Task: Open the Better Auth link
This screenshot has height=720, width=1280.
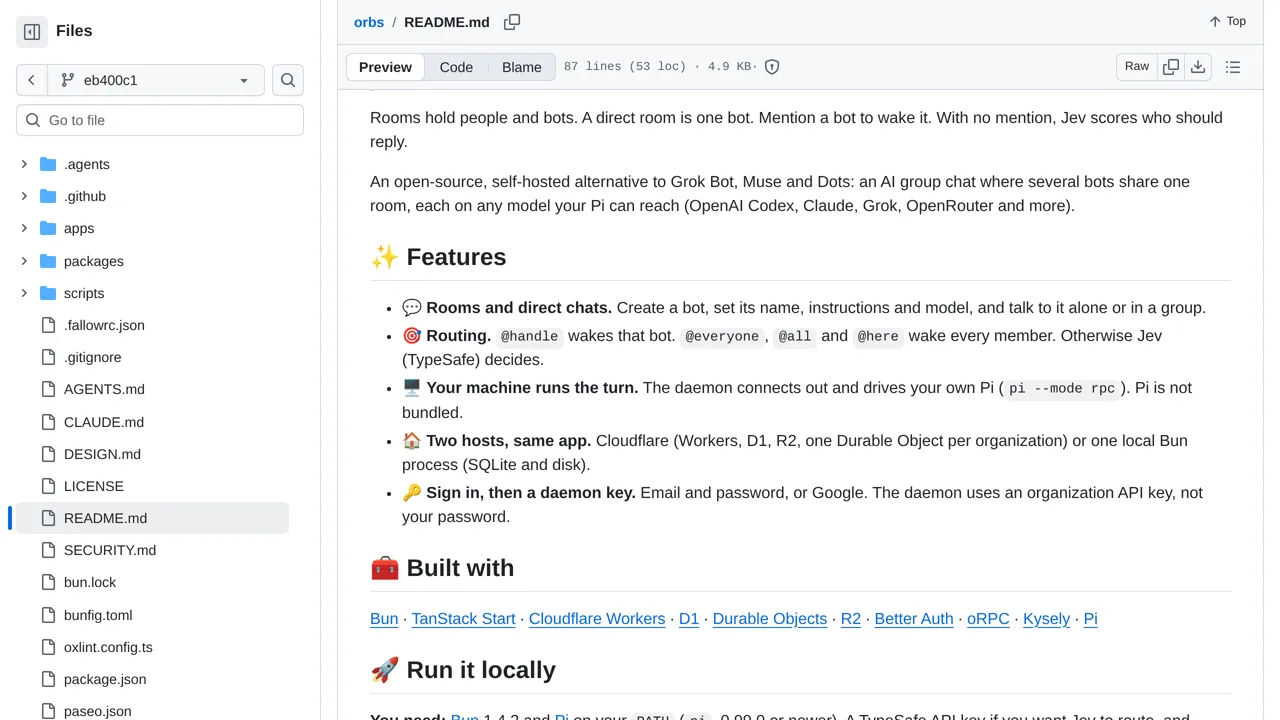Action: pyautogui.click(x=914, y=619)
